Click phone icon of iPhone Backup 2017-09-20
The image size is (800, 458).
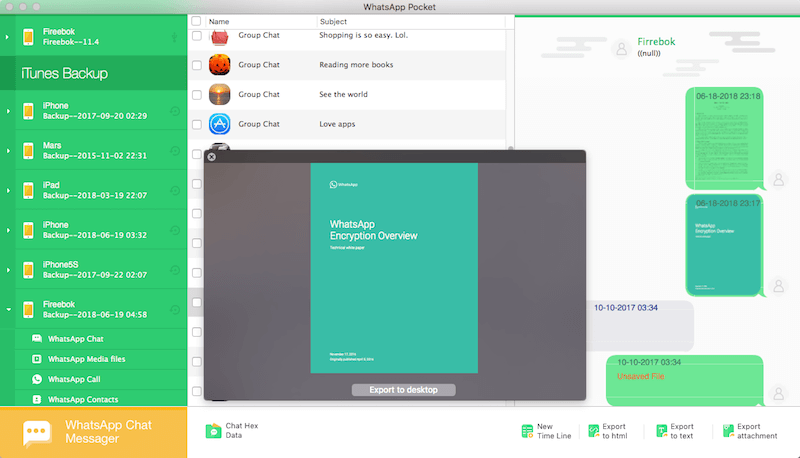click(x=29, y=111)
